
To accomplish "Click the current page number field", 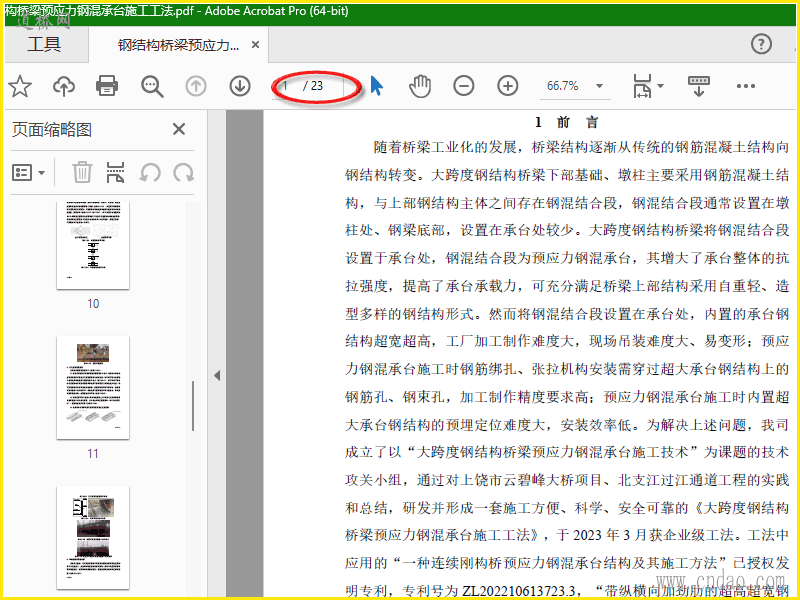I will tap(287, 86).
